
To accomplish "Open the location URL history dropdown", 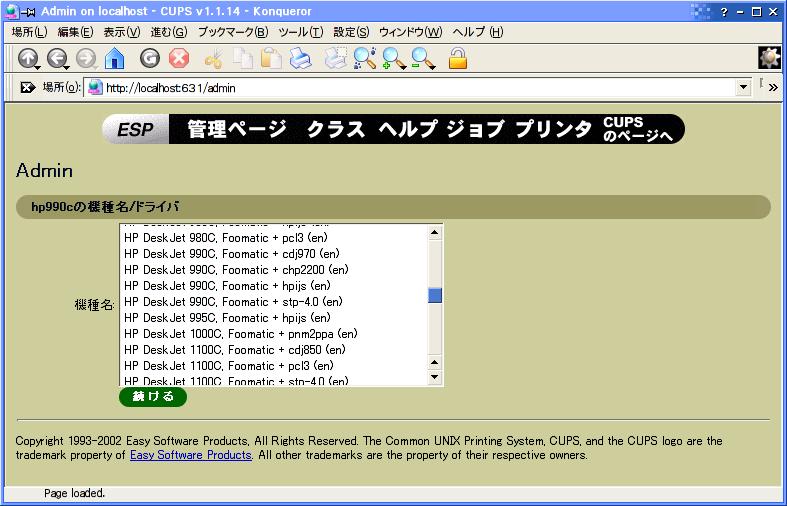I will (x=743, y=88).
